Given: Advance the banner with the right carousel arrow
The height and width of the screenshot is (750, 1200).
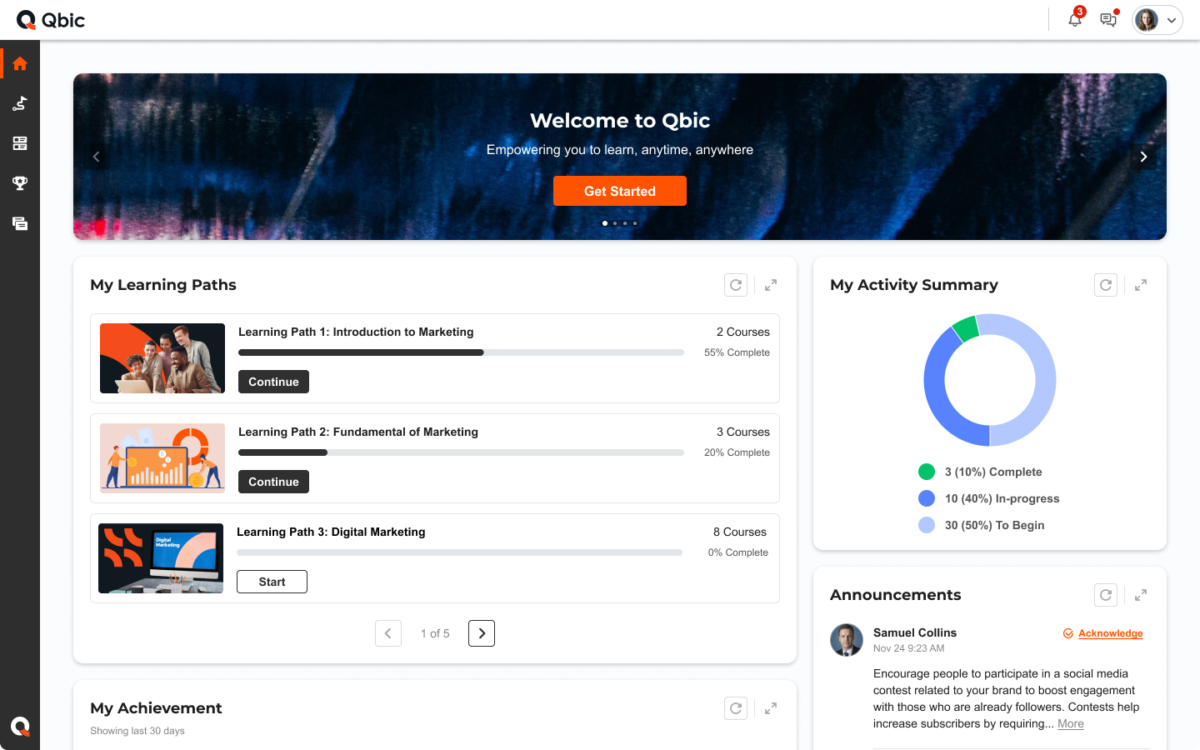Looking at the screenshot, I should (x=1142, y=156).
